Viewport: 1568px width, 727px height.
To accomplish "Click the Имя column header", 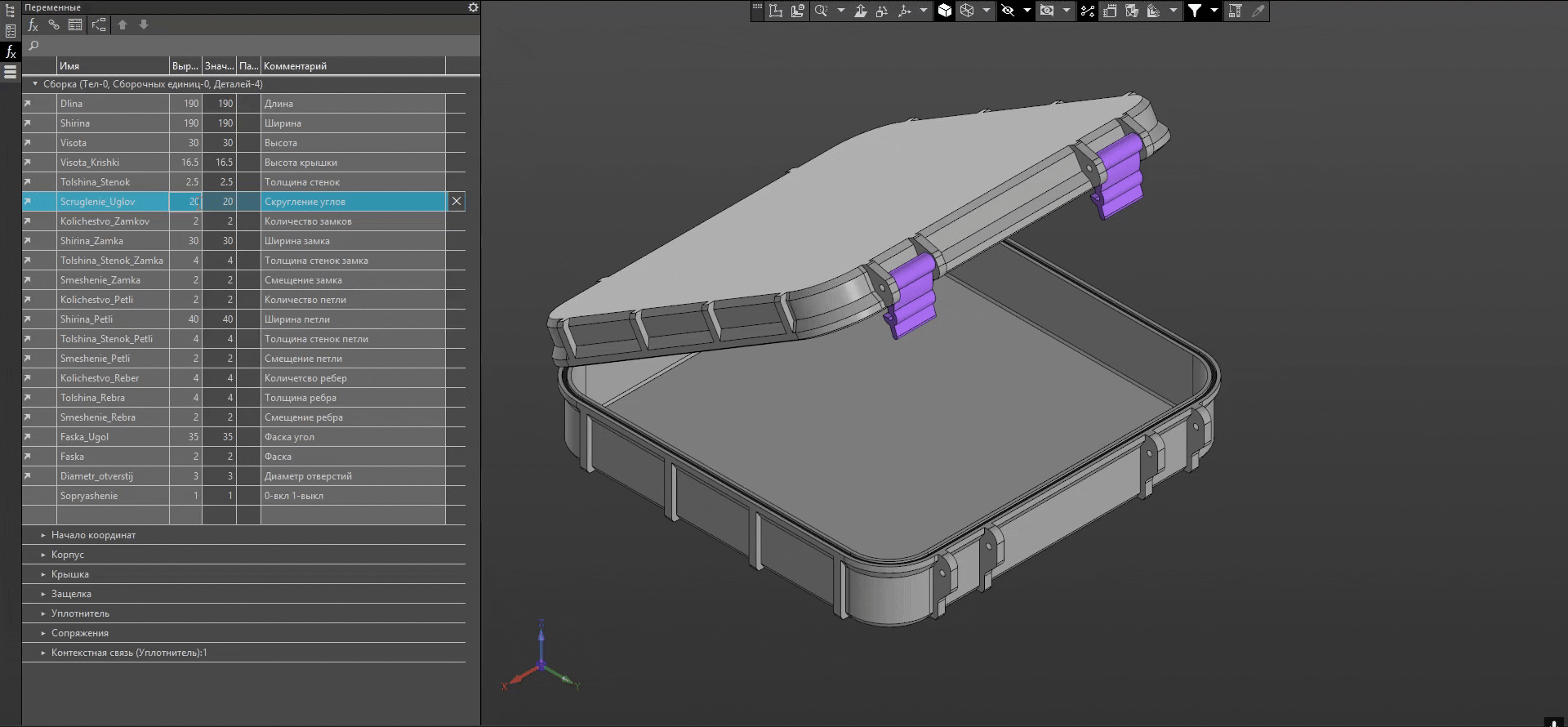I will pyautogui.click(x=113, y=66).
